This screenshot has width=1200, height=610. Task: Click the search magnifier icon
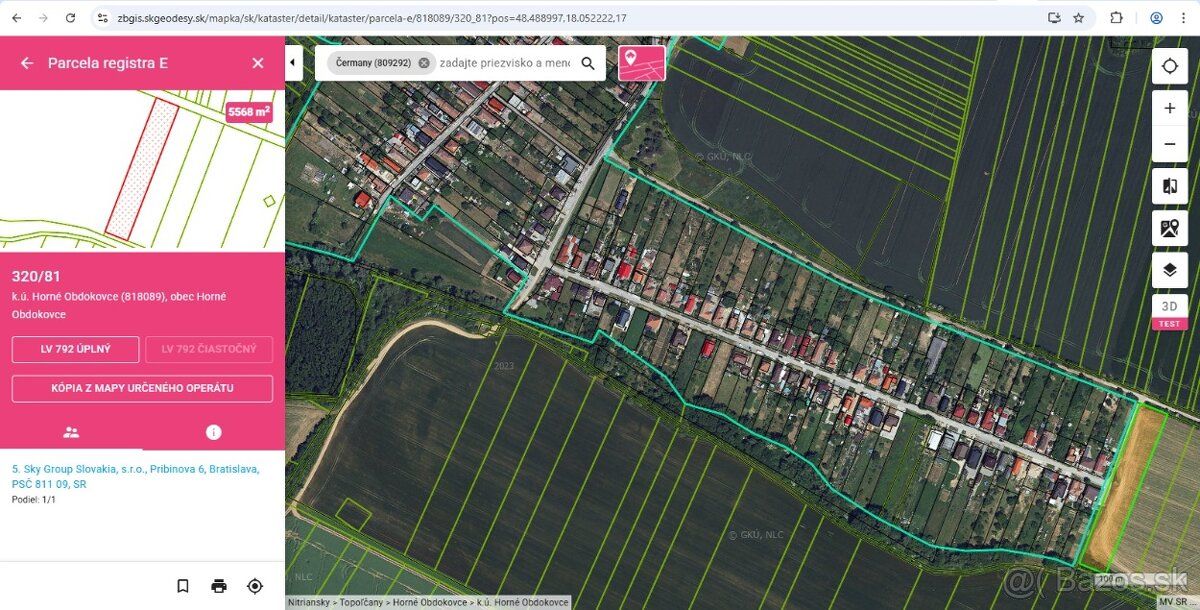[x=588, y=63]
